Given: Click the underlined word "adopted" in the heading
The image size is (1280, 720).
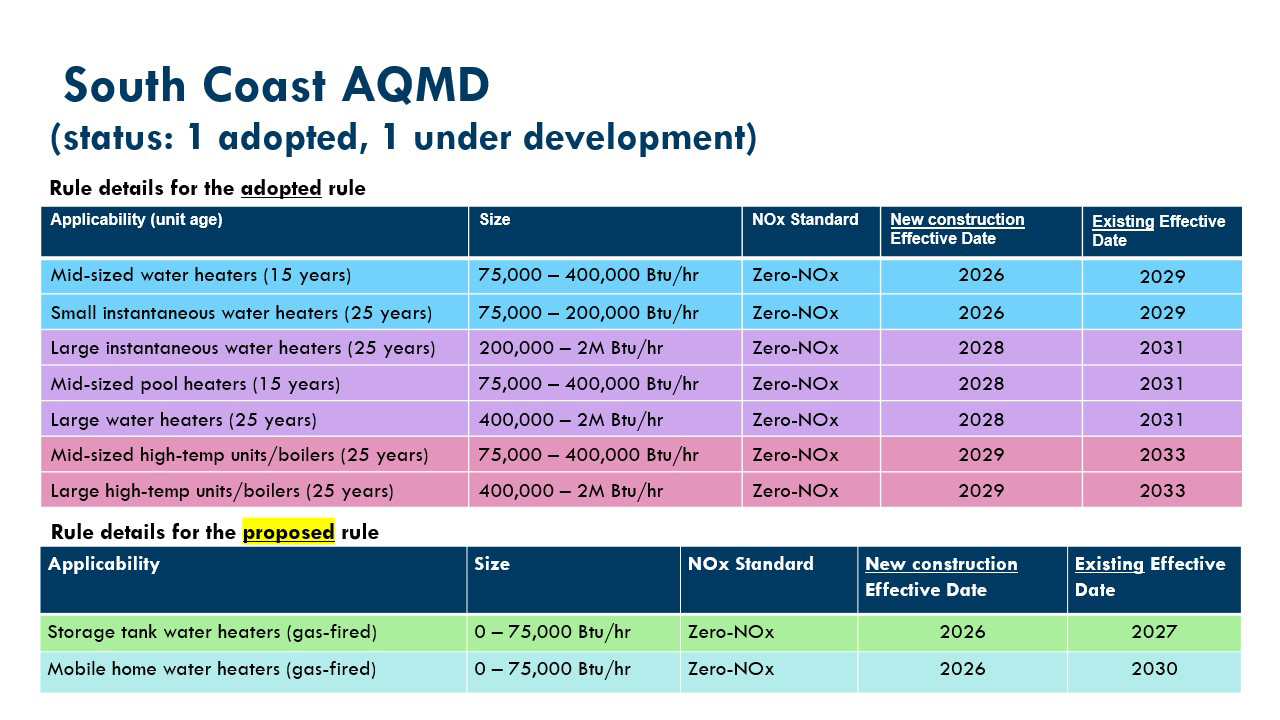Looking at the screenshot, I should [281, 188].
